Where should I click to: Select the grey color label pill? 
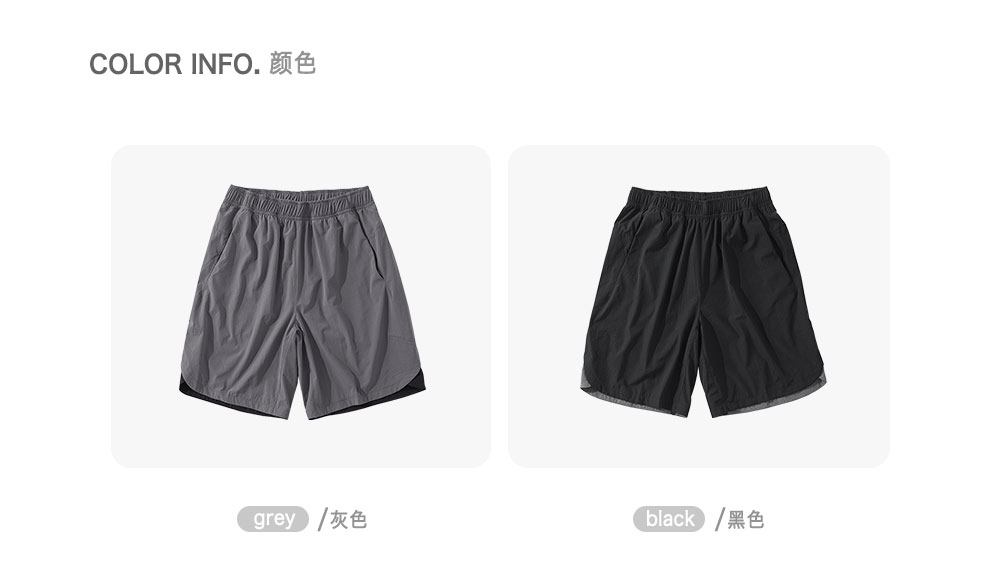(273, 519)
